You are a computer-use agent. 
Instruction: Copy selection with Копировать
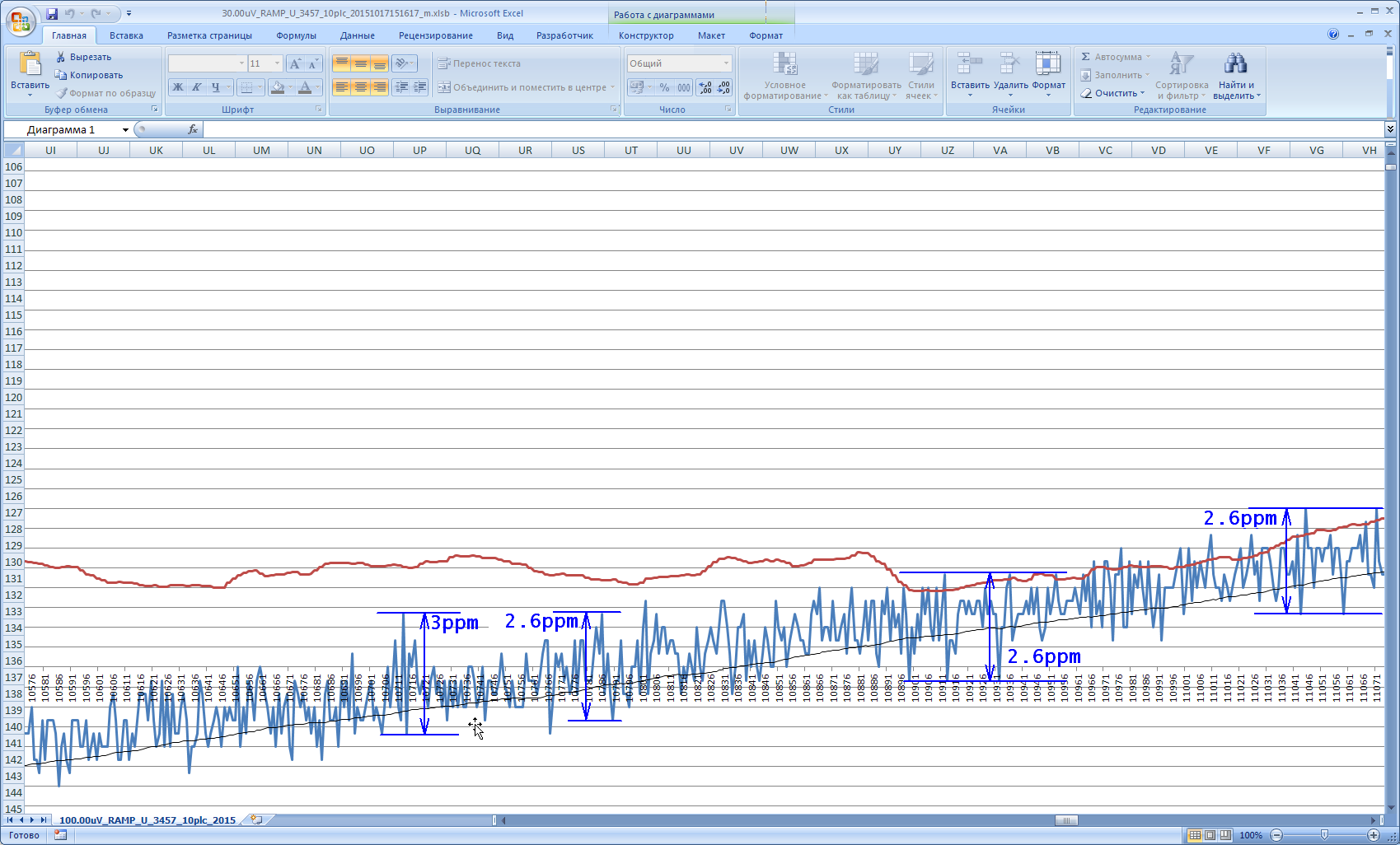click(x=89, y=75)
